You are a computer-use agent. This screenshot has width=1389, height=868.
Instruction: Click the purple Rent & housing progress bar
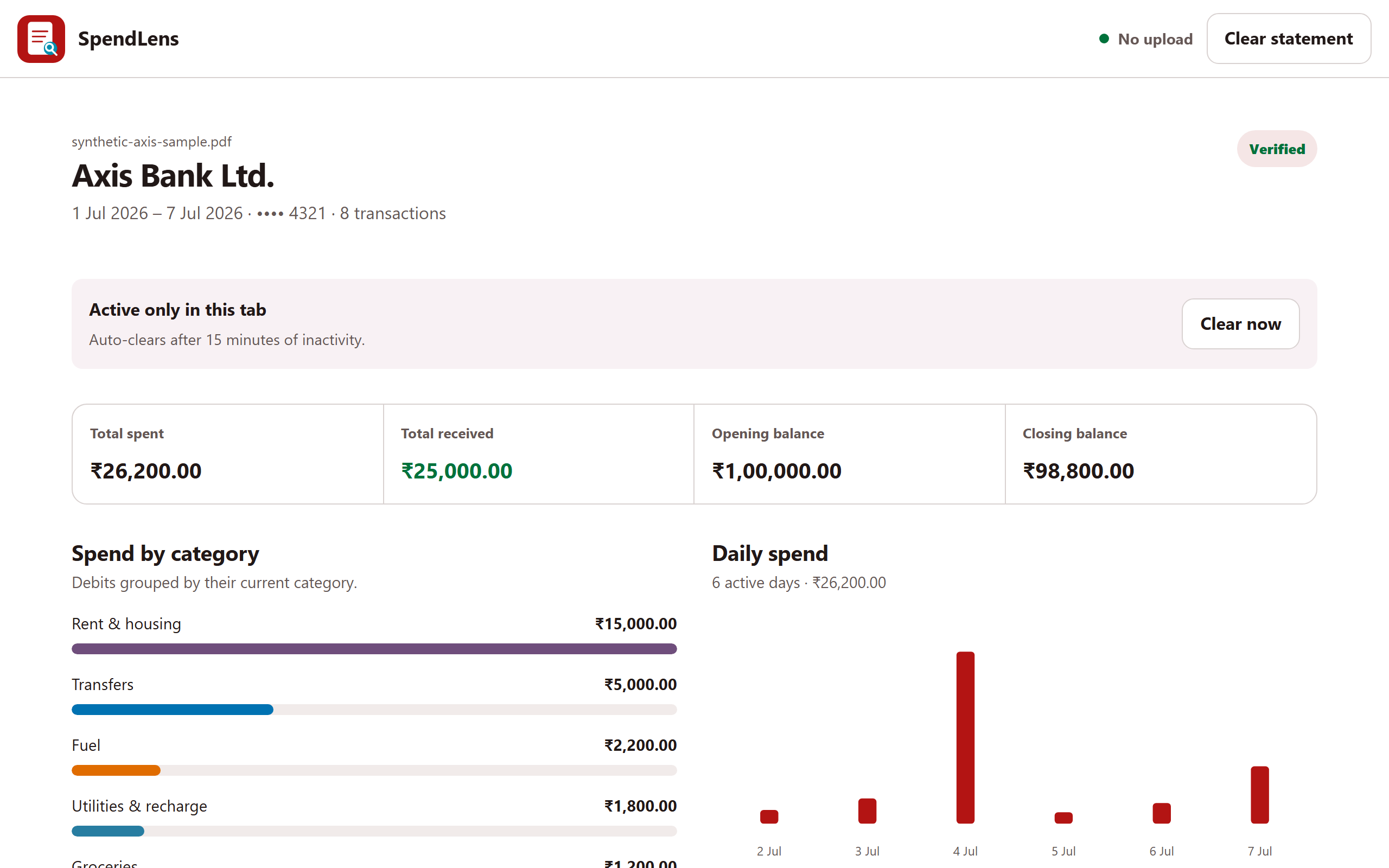tap(374, 649)
